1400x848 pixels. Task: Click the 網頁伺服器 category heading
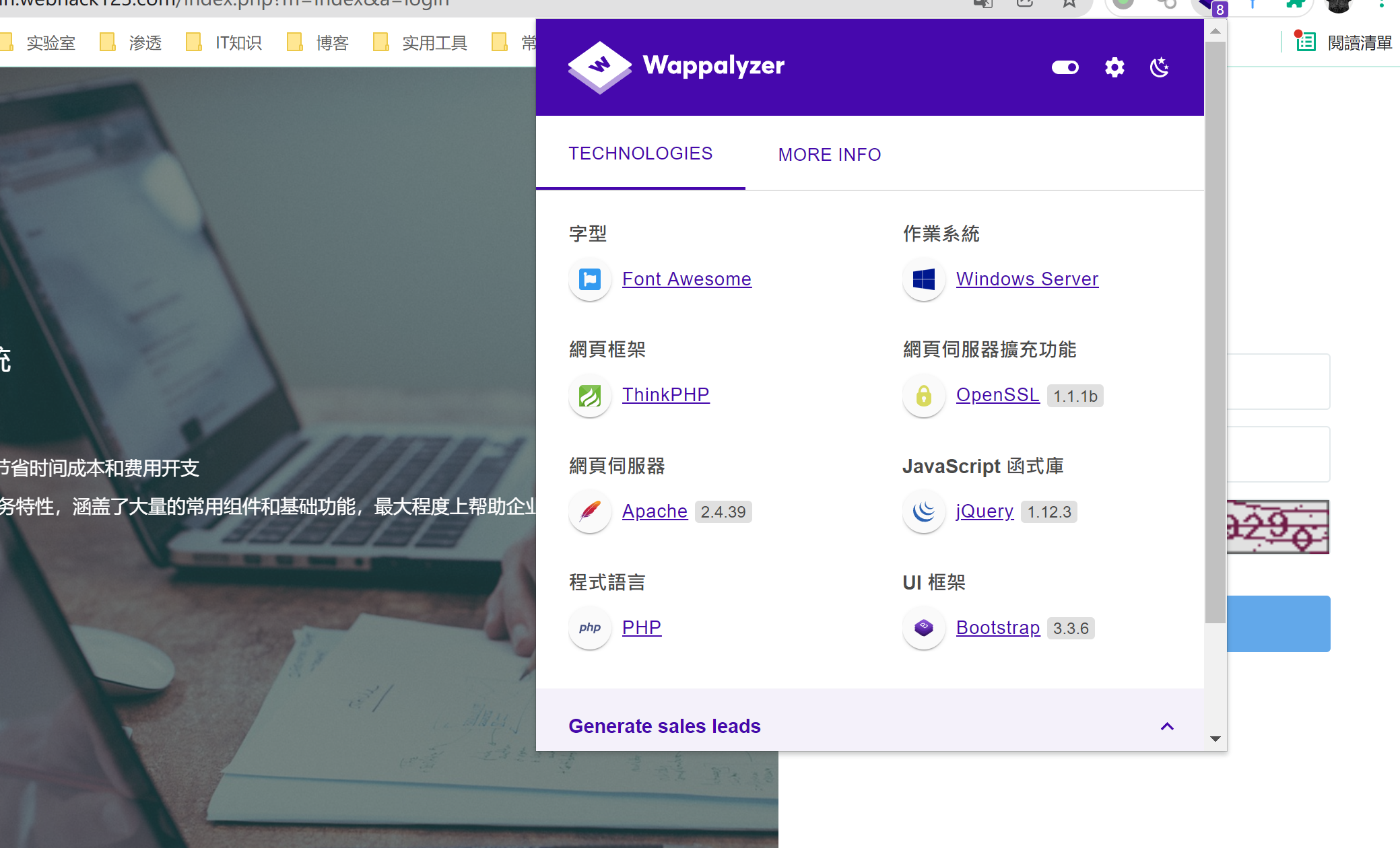tap(617, 466)
